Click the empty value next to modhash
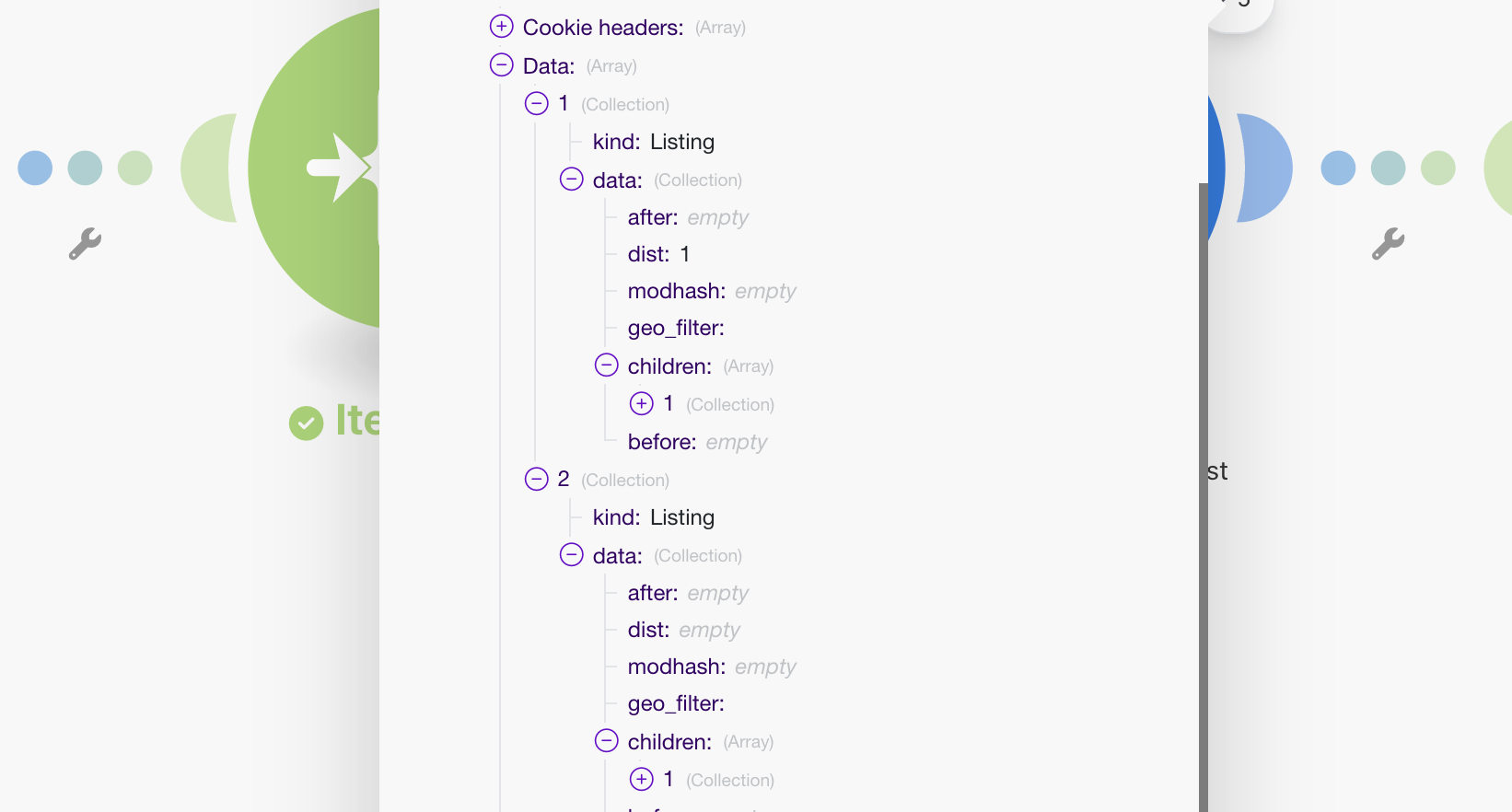 point(765,291)
